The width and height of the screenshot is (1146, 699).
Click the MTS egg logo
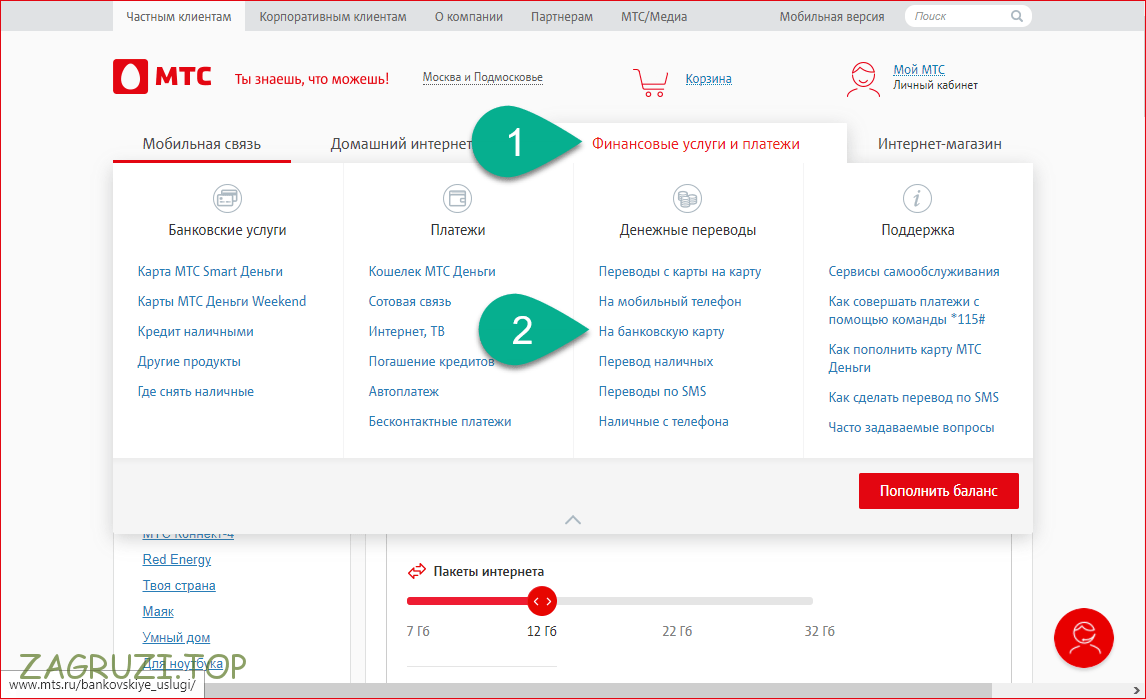pos(130,76)
